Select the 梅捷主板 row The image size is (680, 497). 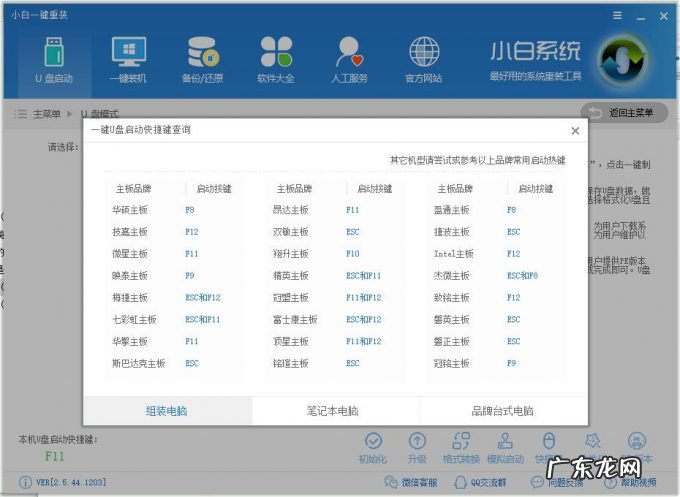[173, 298]
